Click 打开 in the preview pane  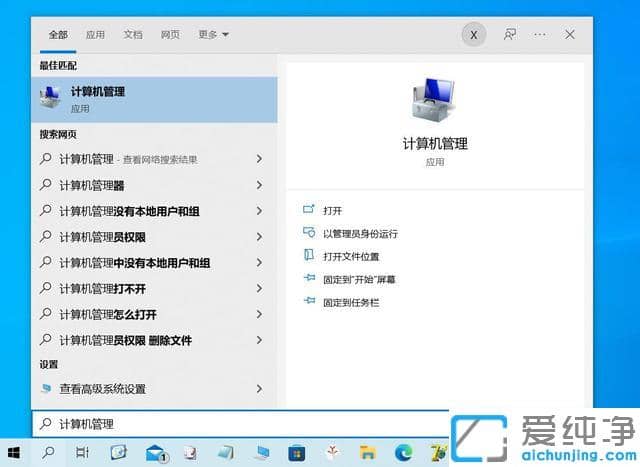coord(332,211)
